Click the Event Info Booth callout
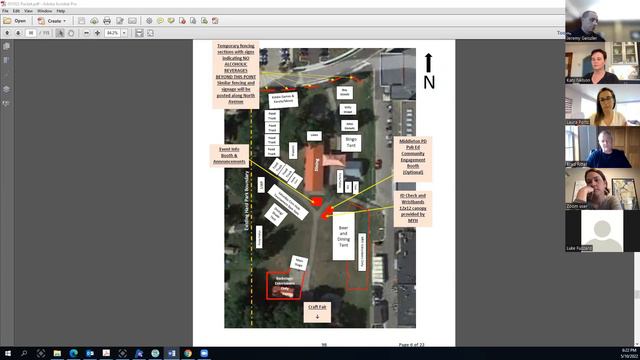Image resolution: width=640 pixels, height=360 pixels. (x=229, y=156)
